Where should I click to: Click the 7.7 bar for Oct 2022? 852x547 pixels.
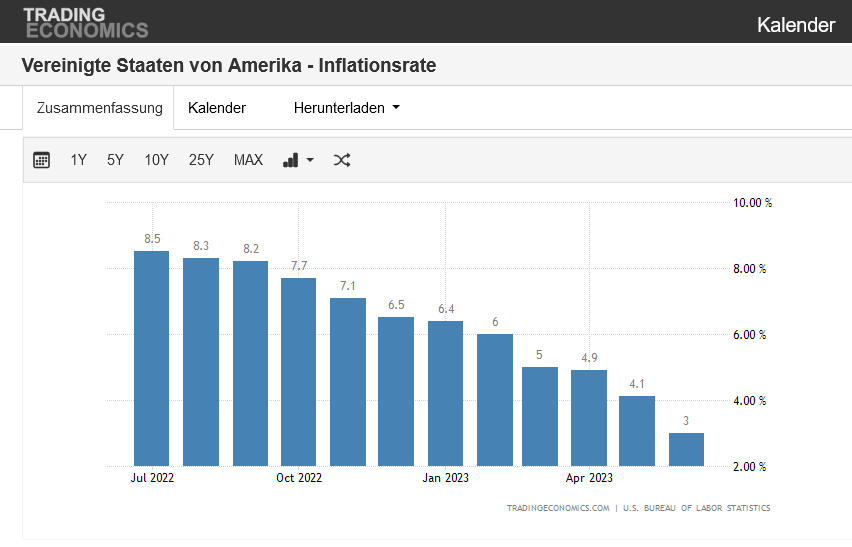point(298,371)
